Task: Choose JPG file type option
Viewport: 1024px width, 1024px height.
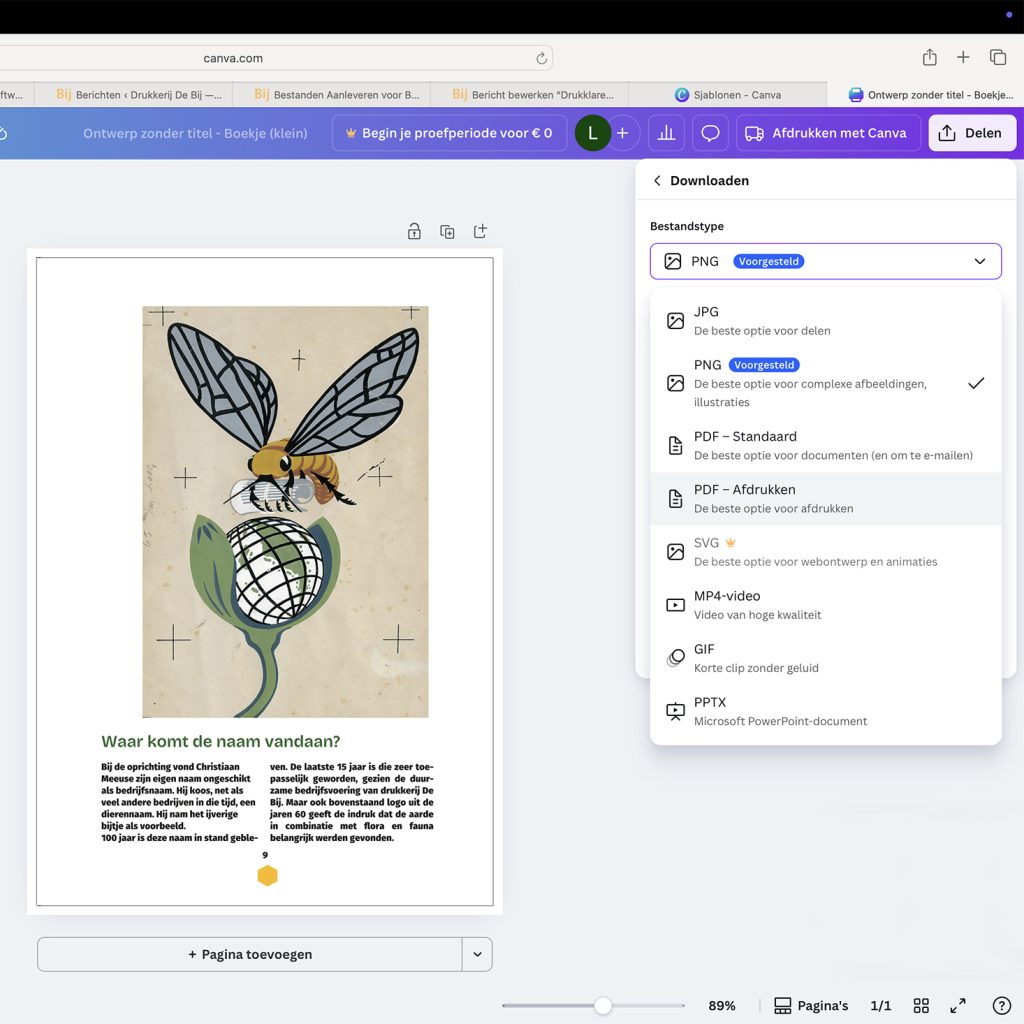Action: pyautogui.click(x=825, y=320)
